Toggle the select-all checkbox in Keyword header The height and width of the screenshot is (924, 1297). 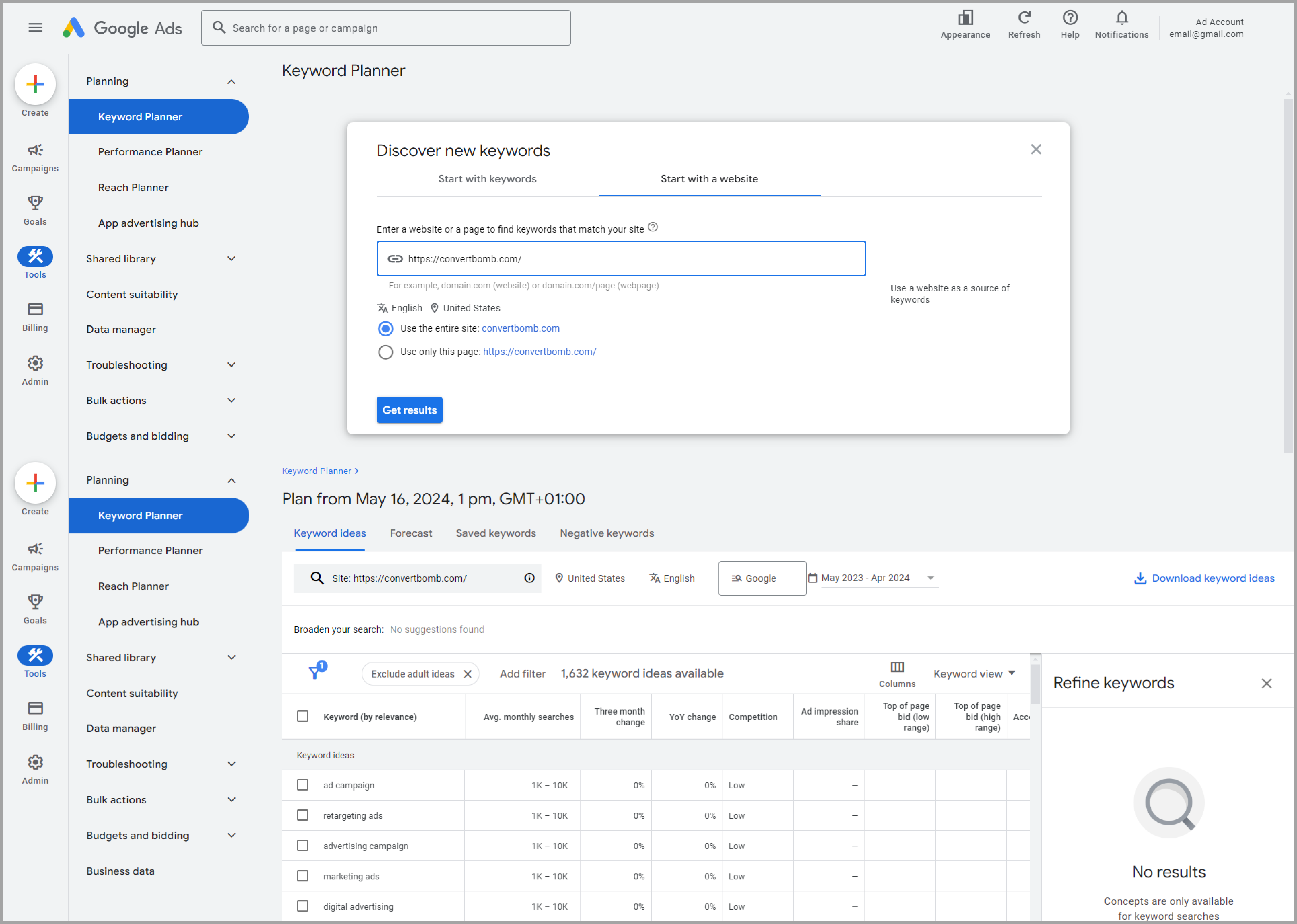coord(303,716)
